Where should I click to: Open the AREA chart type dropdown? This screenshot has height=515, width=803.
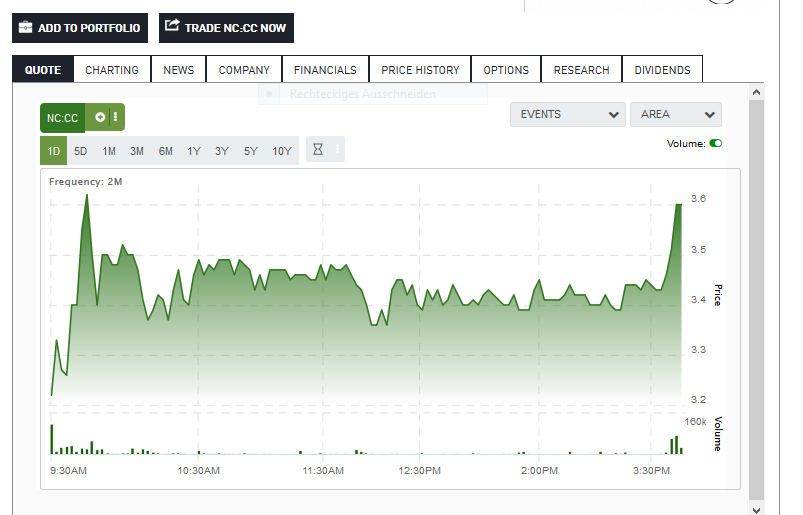coord(675,114)
